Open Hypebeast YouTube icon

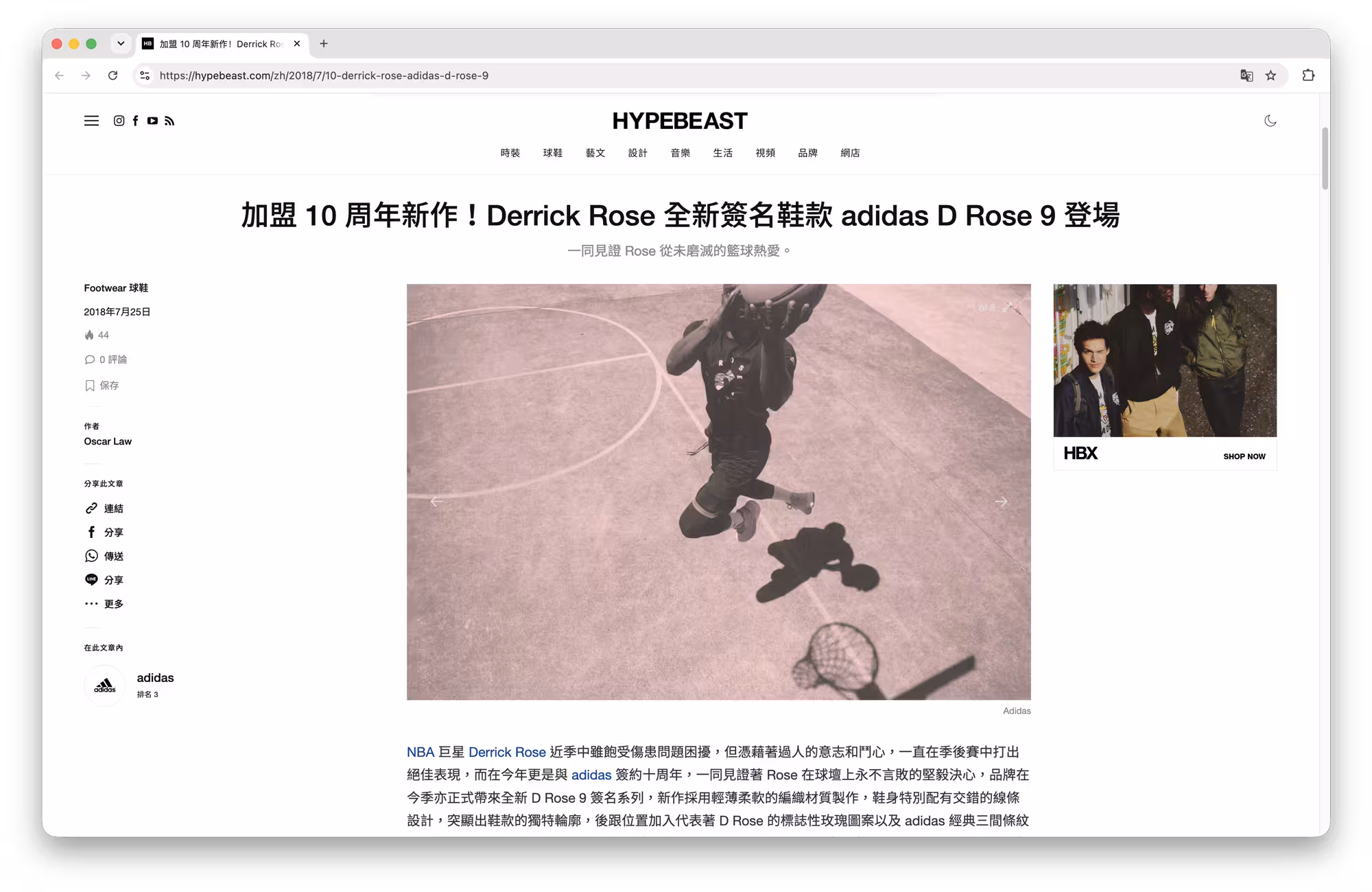pyautogui.click(x=152, y=121)
